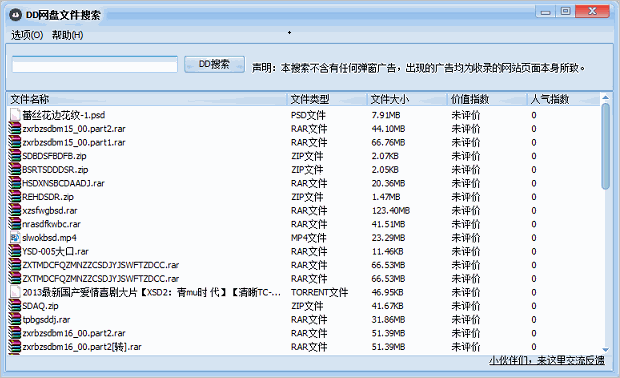Viewport: 620px width, 378px height.
Task: Click the archive icon of tpbgsddj.rar
Action: (x=15, y=319)
